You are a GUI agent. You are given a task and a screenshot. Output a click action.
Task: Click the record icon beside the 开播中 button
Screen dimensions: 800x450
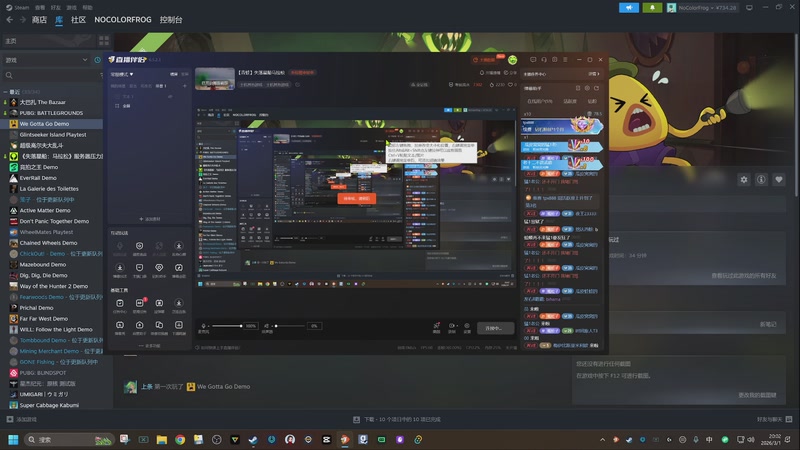[452, 326]
